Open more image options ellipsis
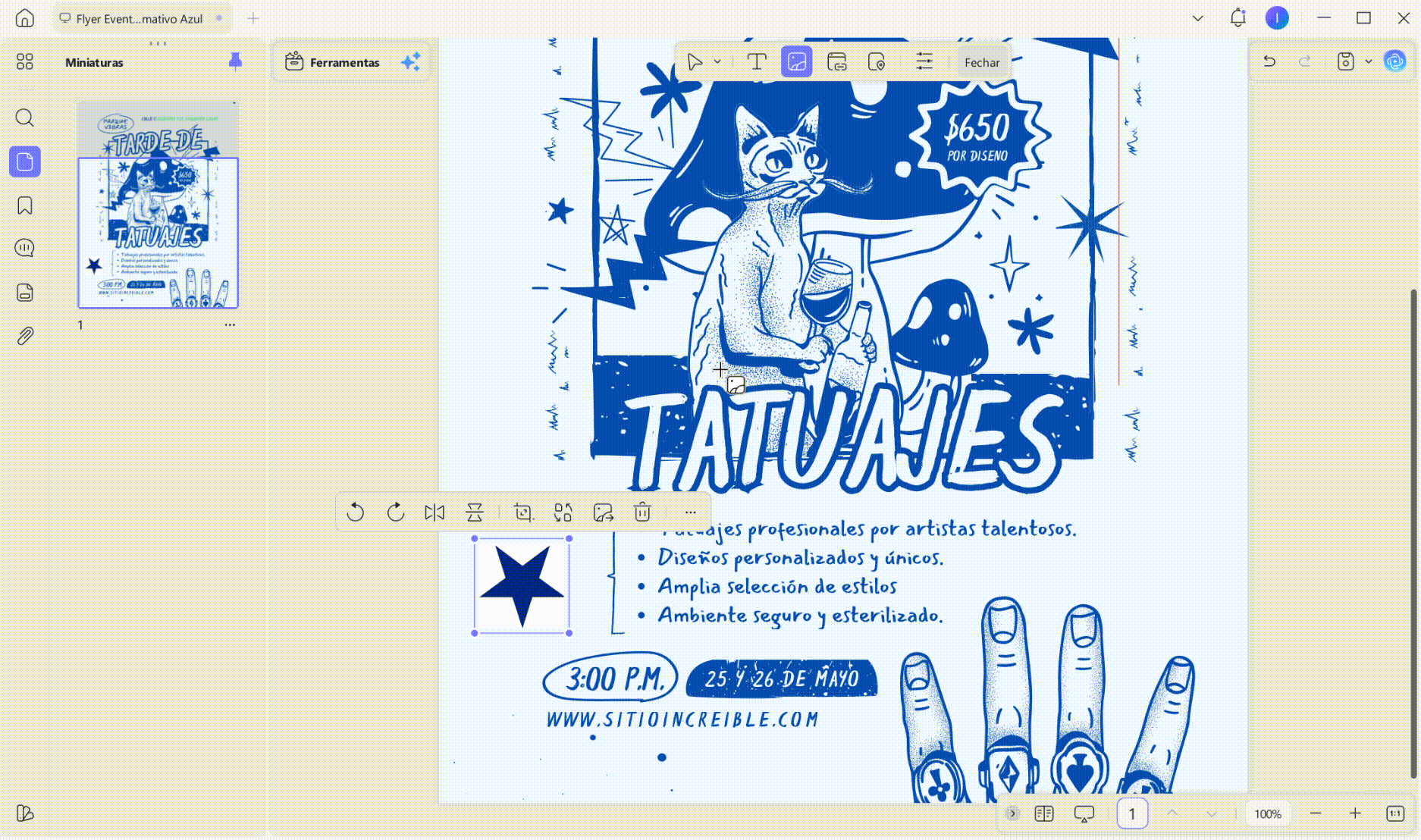Screen dimensions: 1421x840 [690, 512]
